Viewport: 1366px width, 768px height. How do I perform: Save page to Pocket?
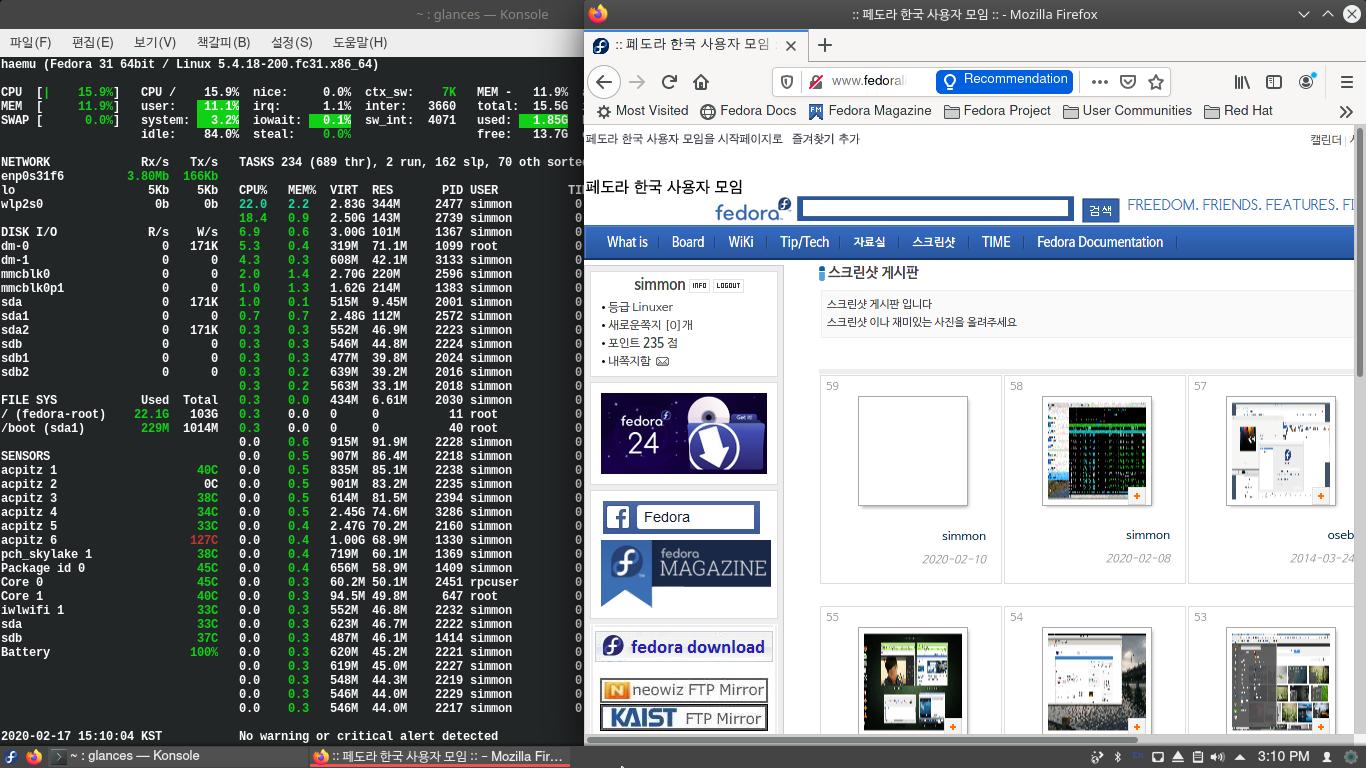point(1127,82)
